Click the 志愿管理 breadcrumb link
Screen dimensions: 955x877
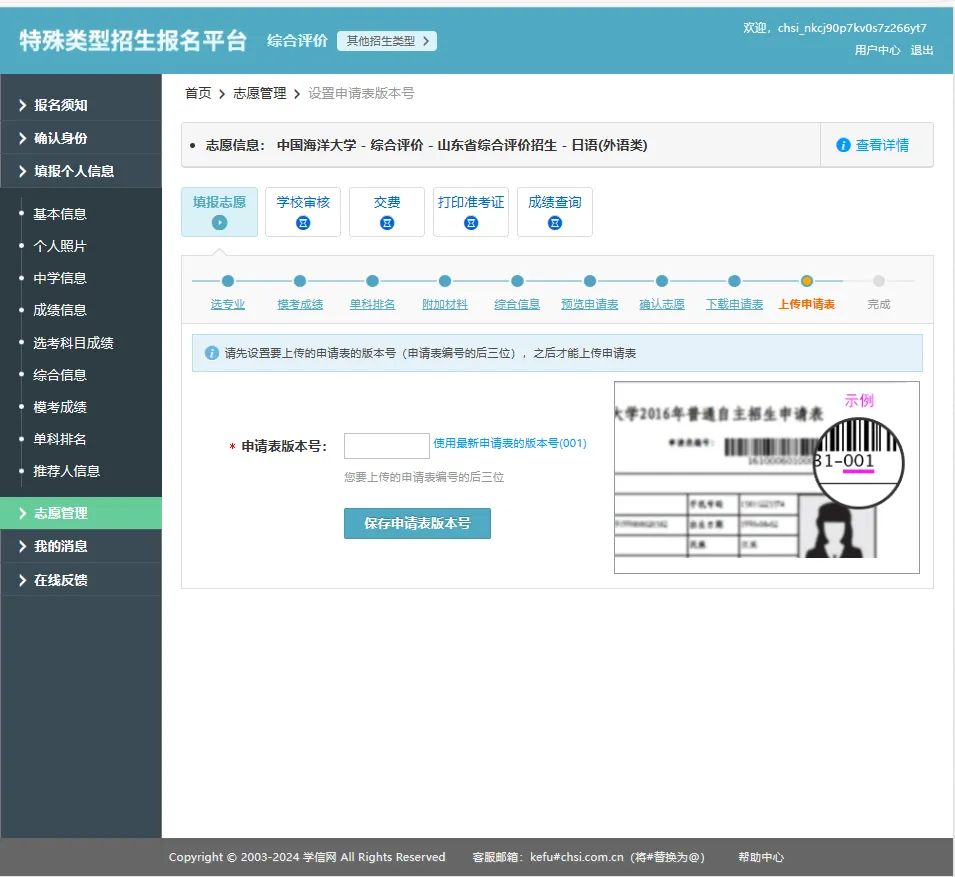(x=259, y=93)
